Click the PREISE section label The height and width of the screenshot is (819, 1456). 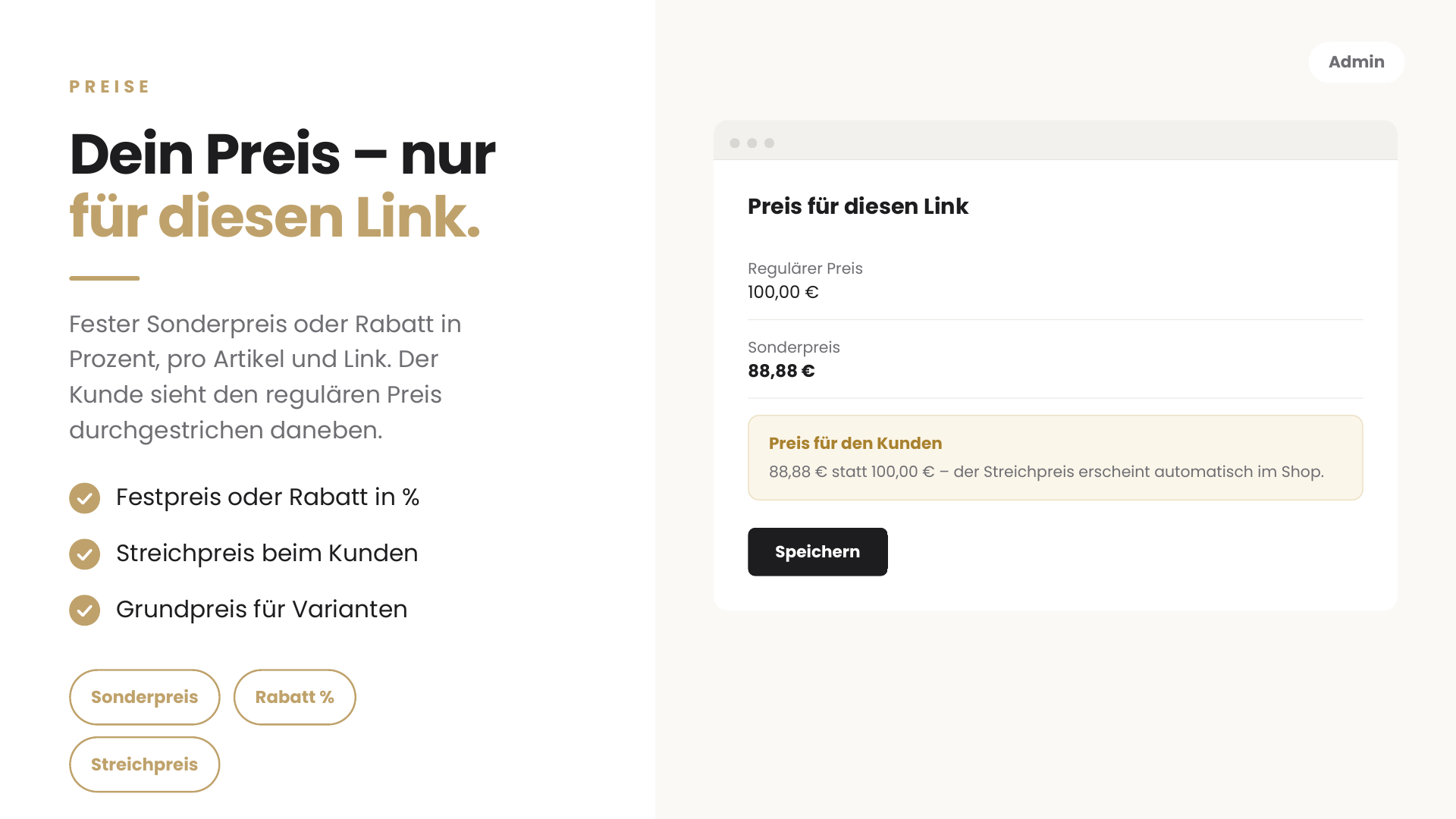(110, 86)
